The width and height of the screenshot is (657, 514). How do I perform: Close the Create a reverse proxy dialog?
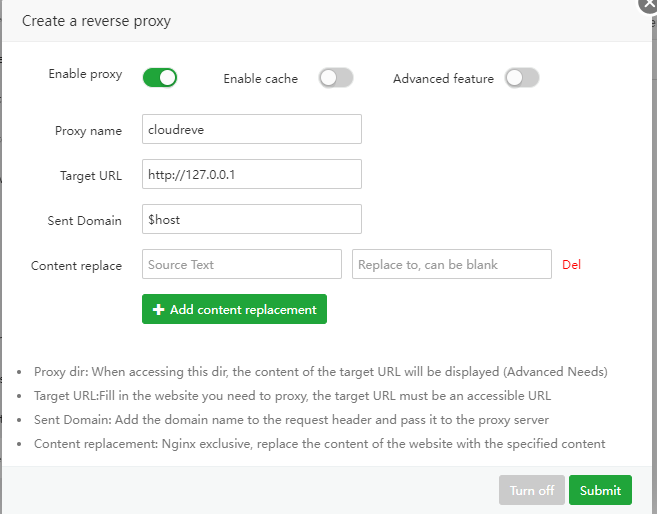click(x=648, y=4)
